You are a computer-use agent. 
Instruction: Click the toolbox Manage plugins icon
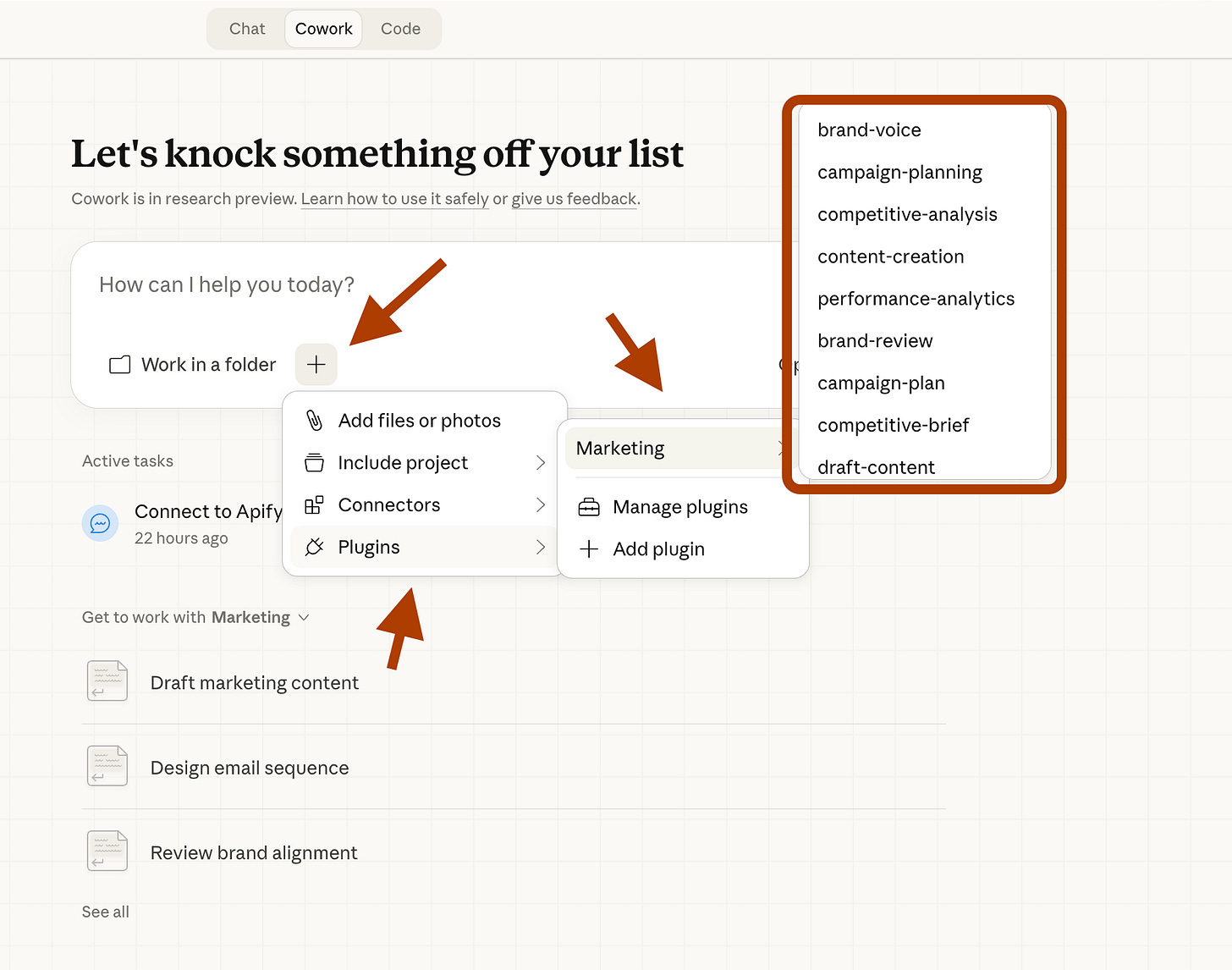589,507
